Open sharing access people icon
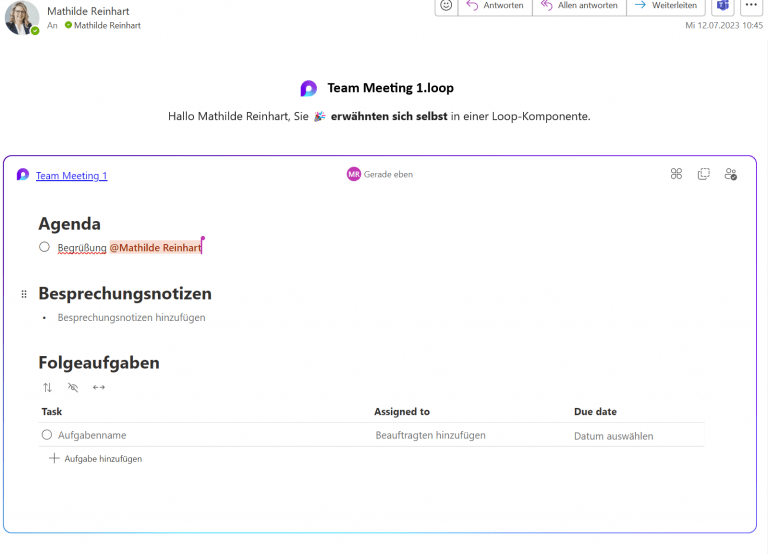Viewport: 768px width, 554px height. (731, 174)
